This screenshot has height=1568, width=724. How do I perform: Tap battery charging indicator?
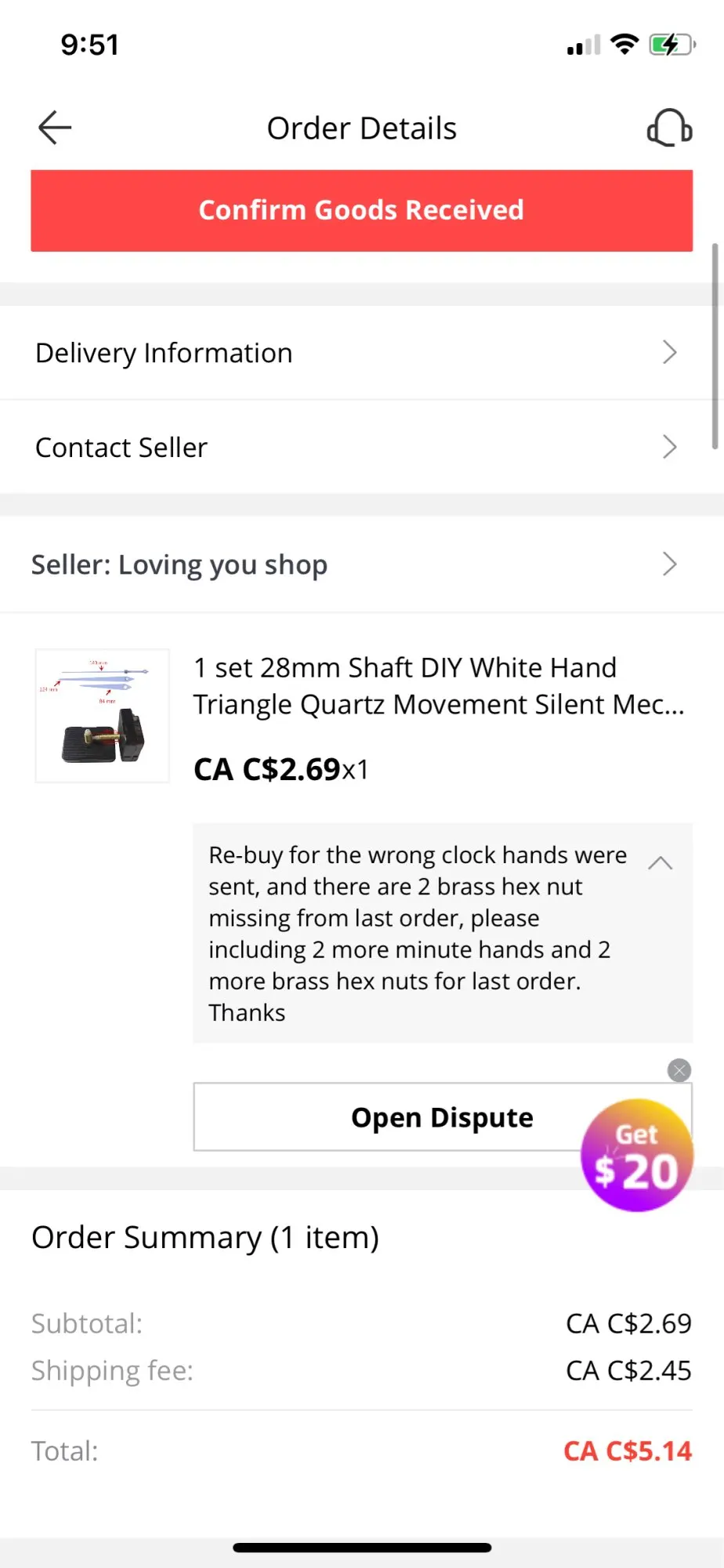coord(672,45)
